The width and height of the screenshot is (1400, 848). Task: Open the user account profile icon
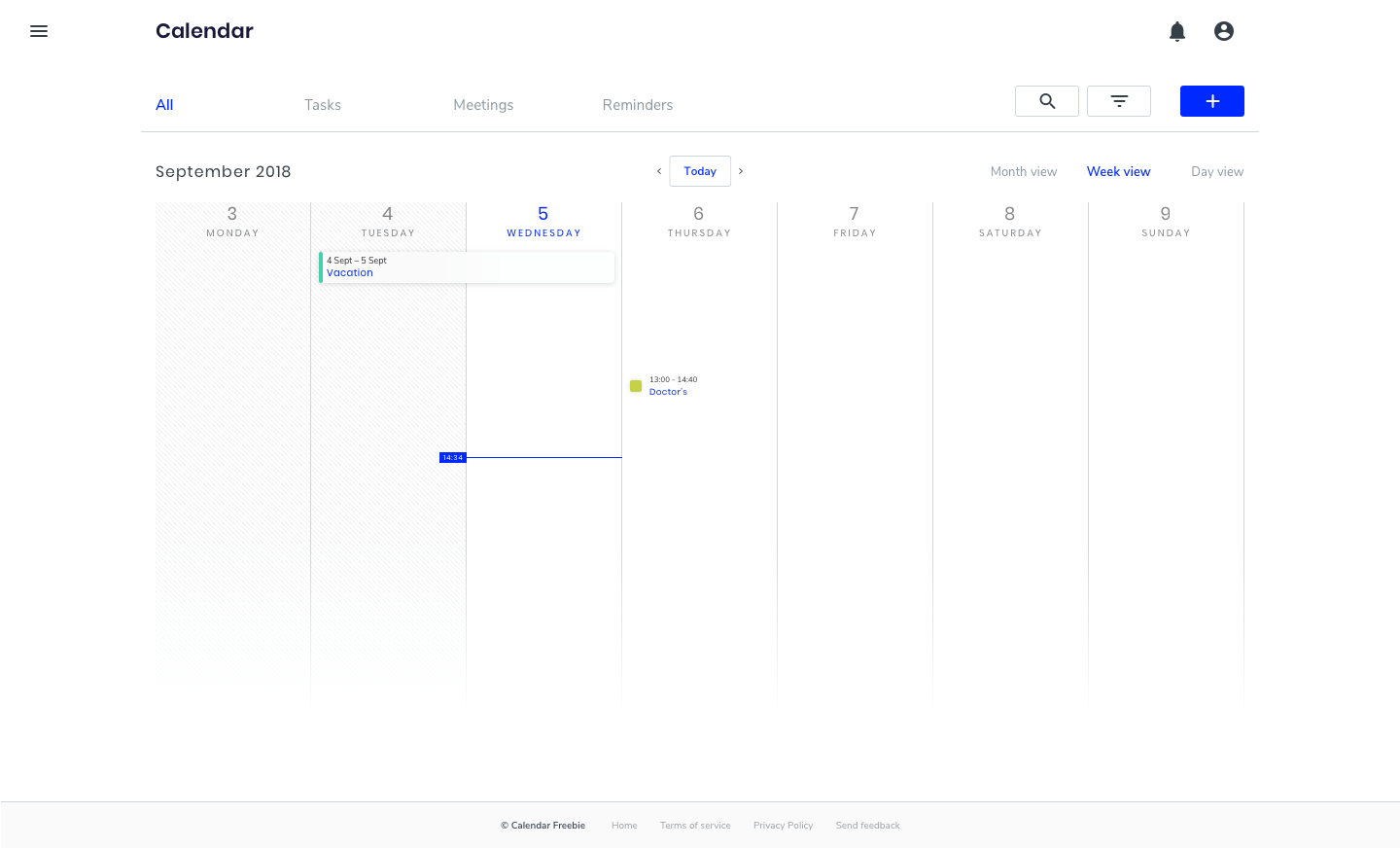pyautogui.click(x=1223, y=31)
